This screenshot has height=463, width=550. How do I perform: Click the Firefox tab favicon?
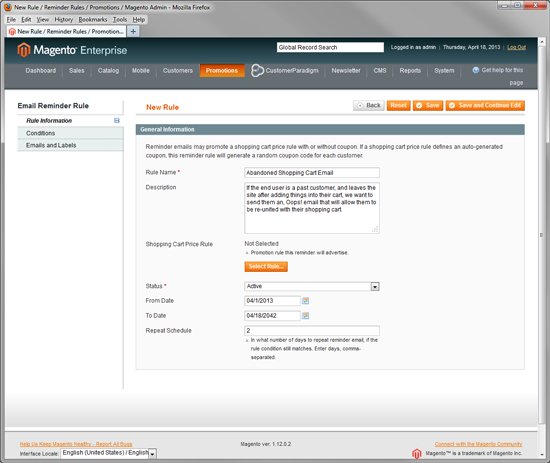(x=12, y=32)
